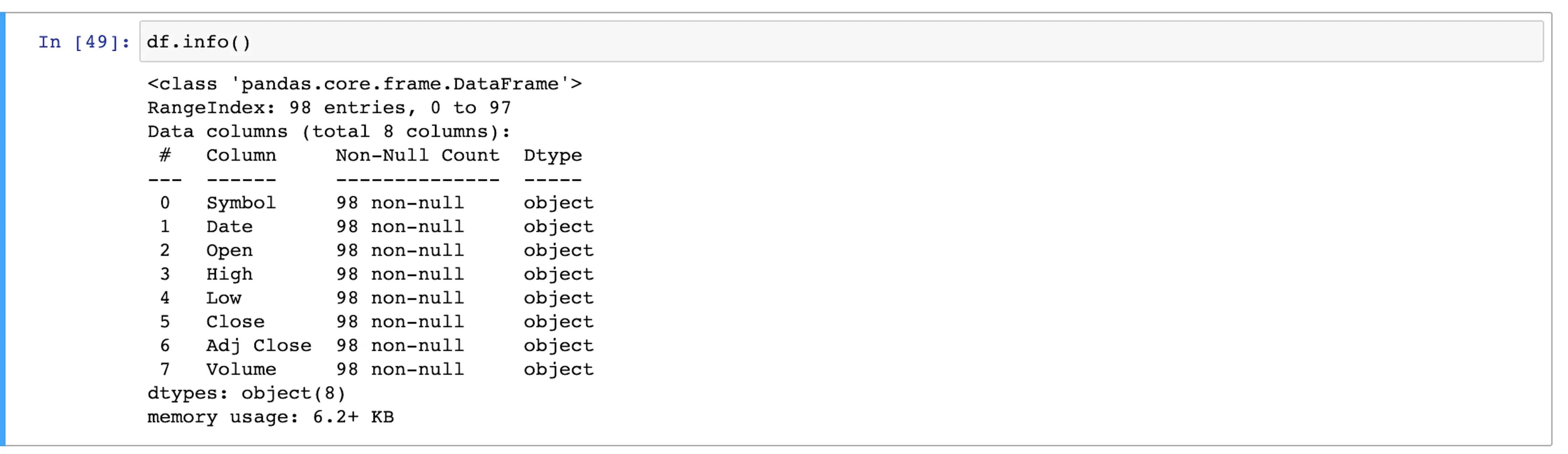Click the 'memory usage: 6.2+ KB' line
The width and height of the screenshot is (1568, 454).
click(270, 417)
